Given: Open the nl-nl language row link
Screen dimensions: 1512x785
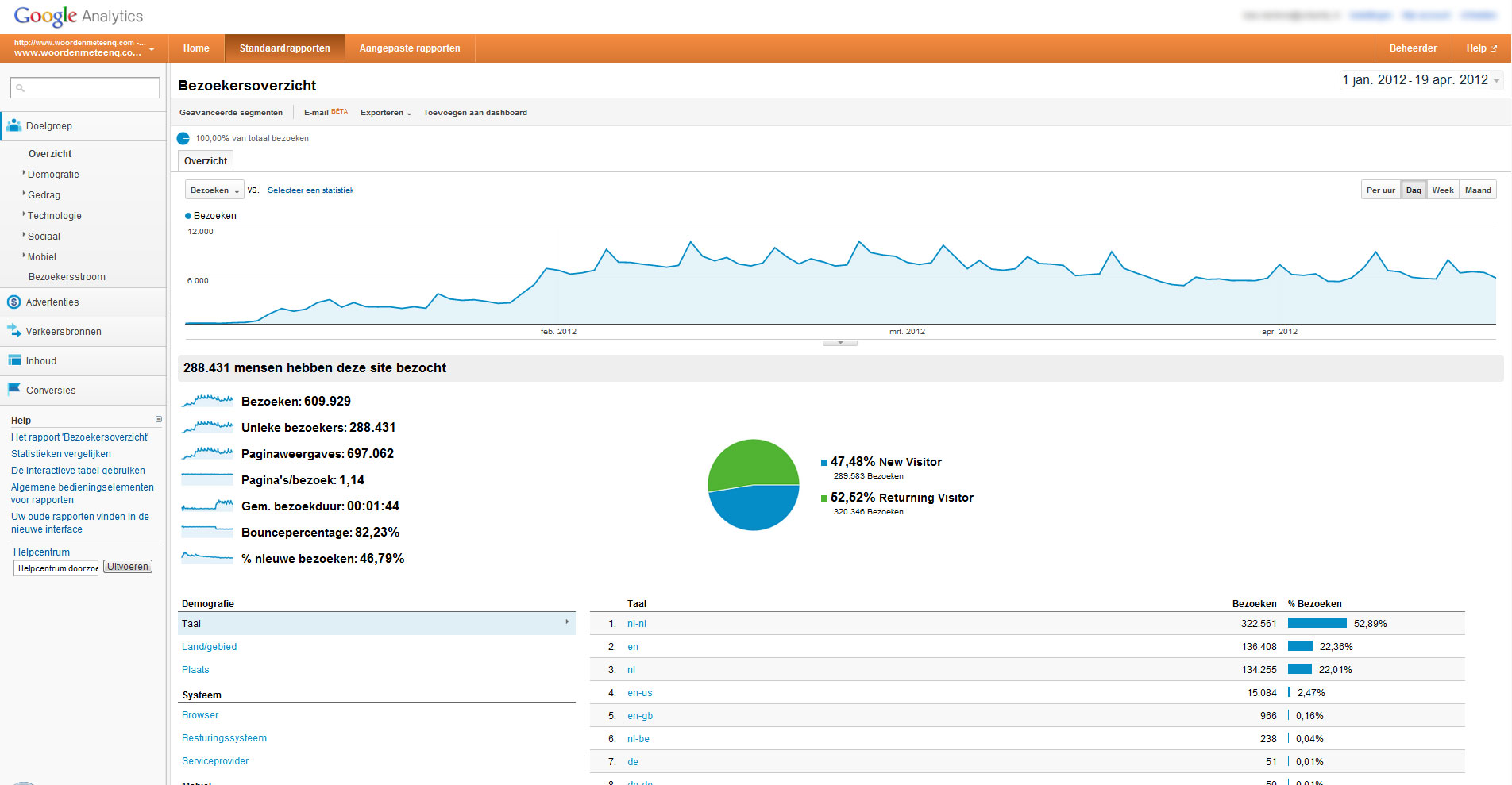Looking at the screenshot, I should point(637,624).
